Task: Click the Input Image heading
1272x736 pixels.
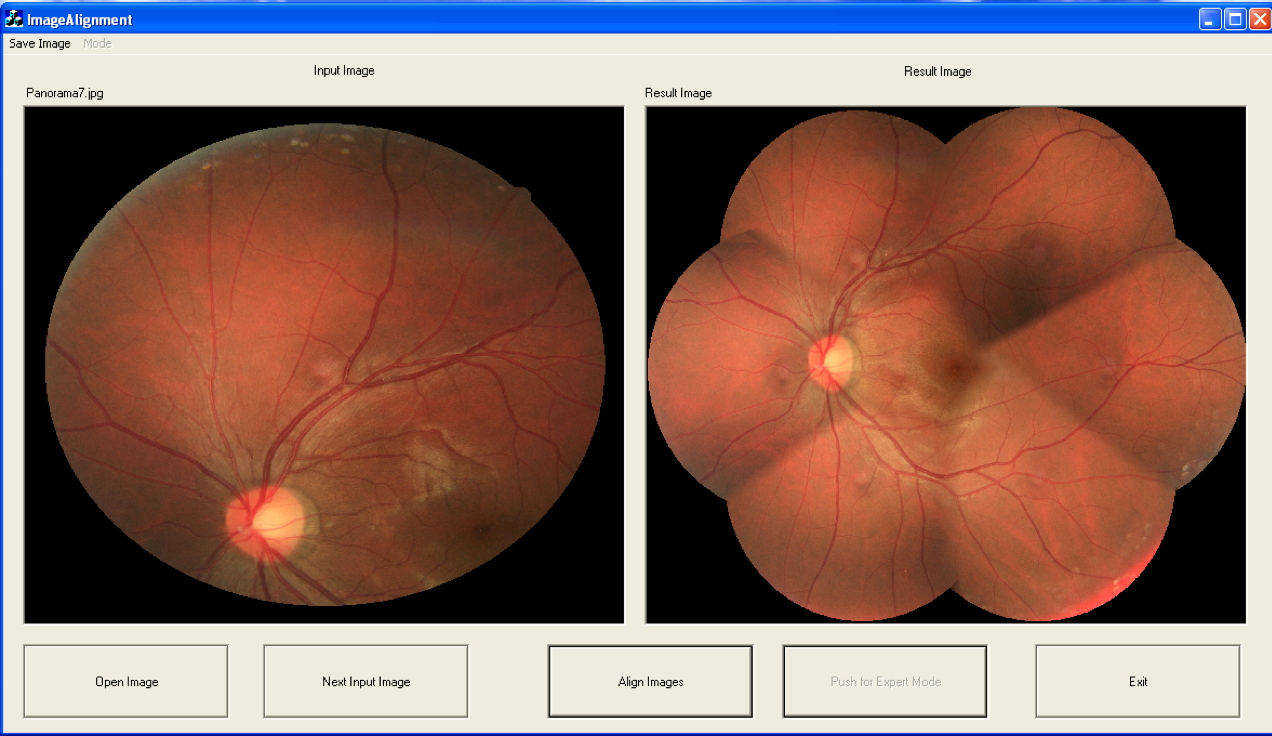Action: tap(344, 71)
